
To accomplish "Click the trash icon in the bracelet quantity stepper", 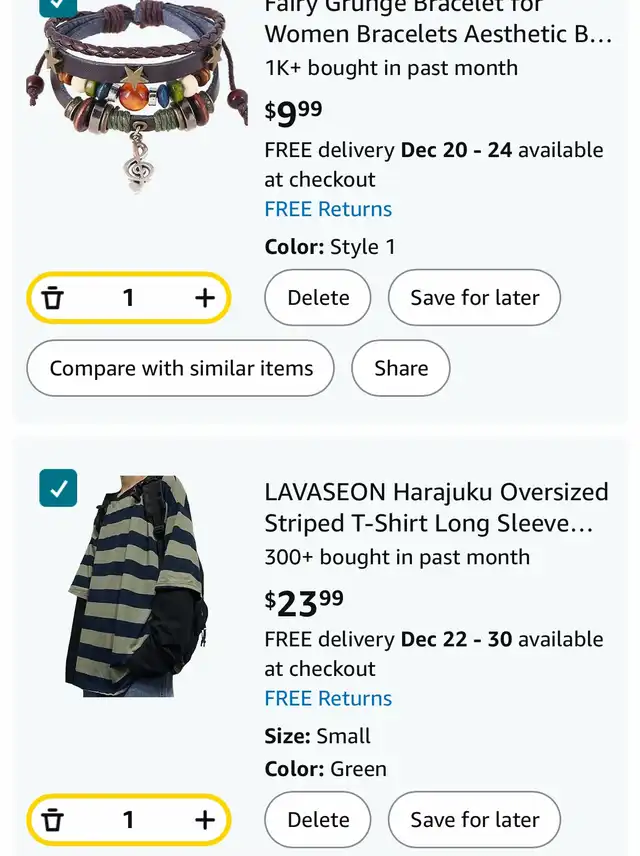I will pyautogui.click(x=53, y=298).
